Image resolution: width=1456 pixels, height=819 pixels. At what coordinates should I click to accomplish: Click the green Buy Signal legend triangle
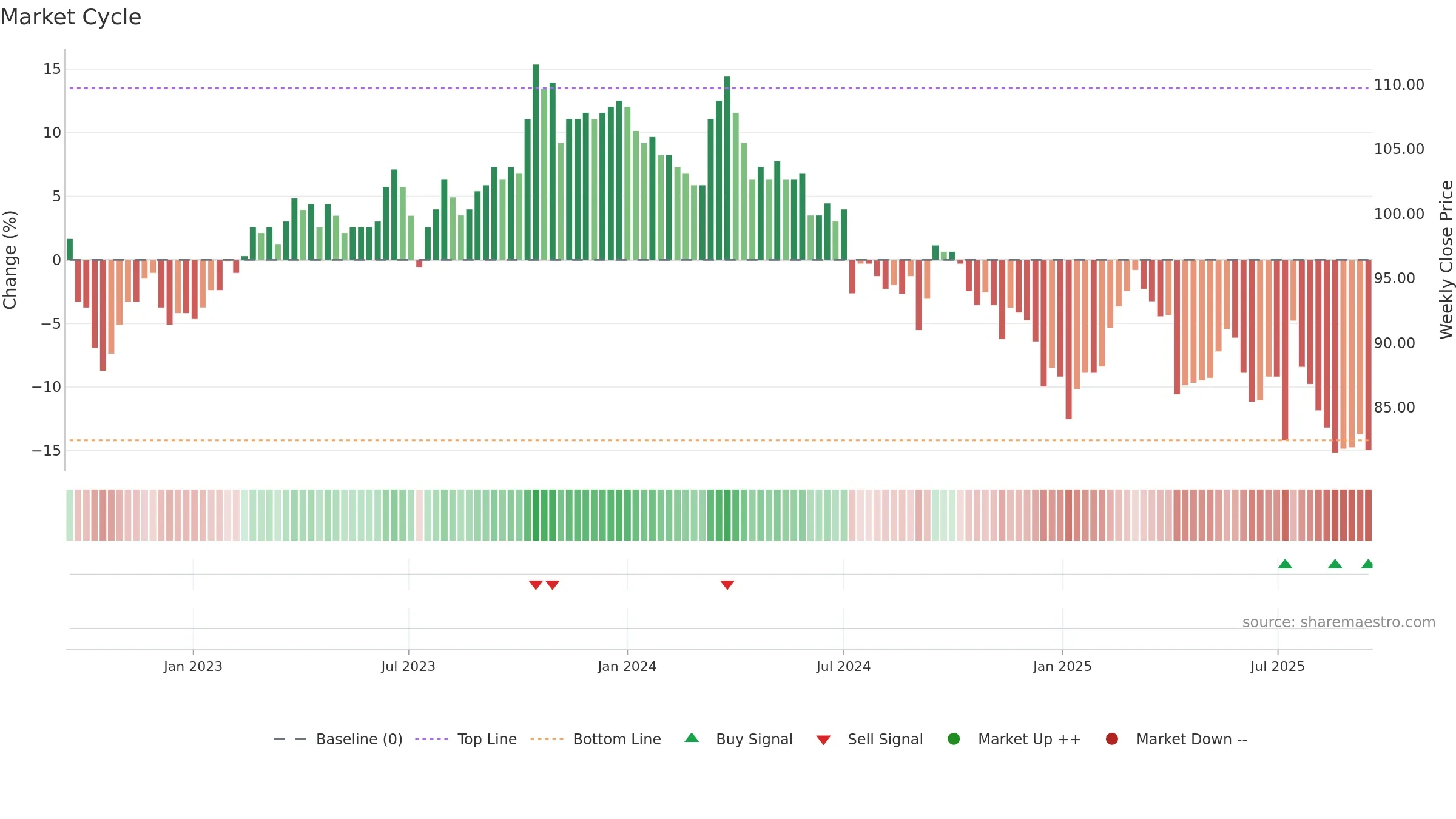coord(692,738)
